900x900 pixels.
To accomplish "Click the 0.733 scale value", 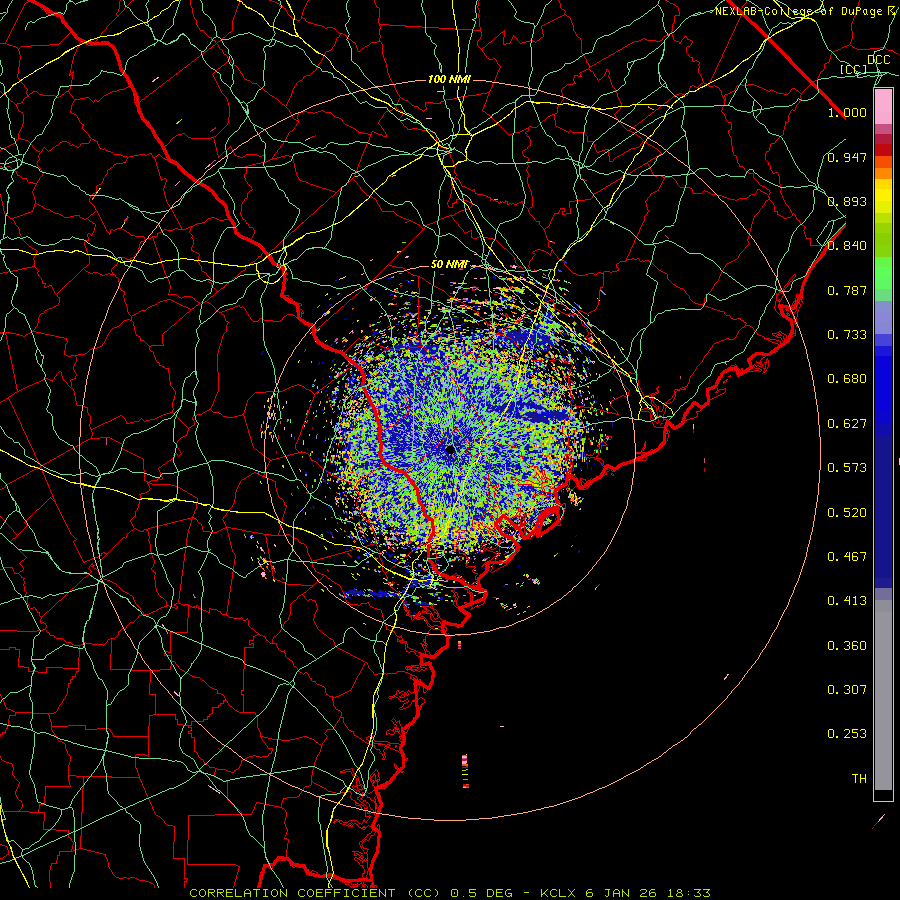I will pyautogui.click(x=847, y=335).
